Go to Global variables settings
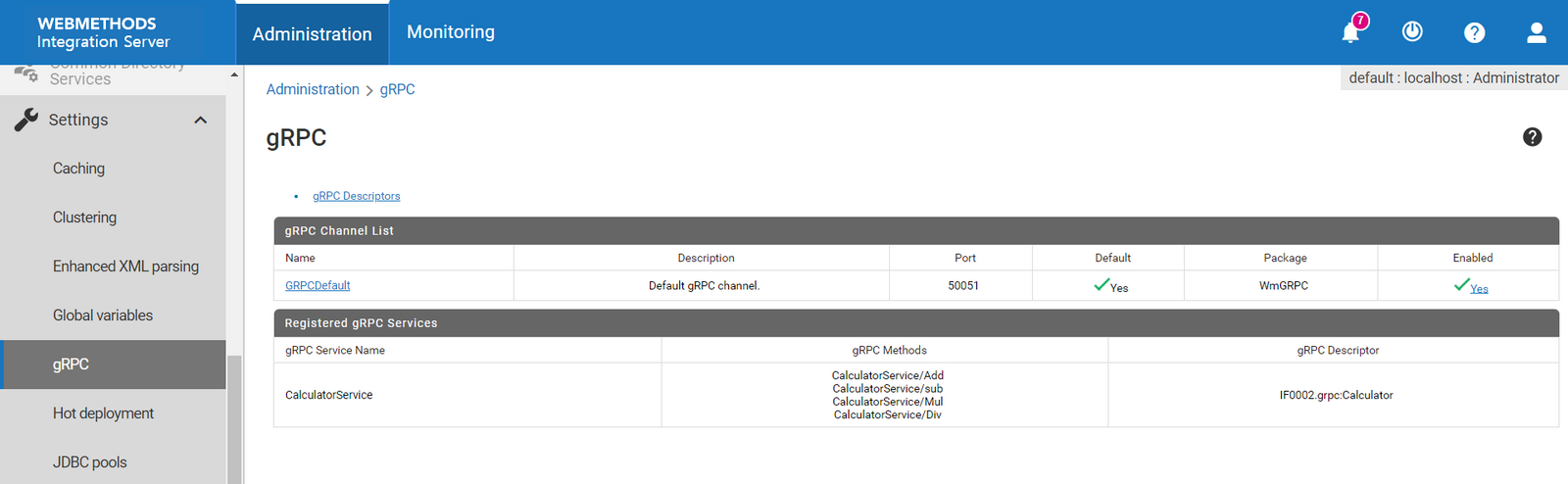Image resolution: width=1568 pixels, height=484 pixels. coord(103,315)
